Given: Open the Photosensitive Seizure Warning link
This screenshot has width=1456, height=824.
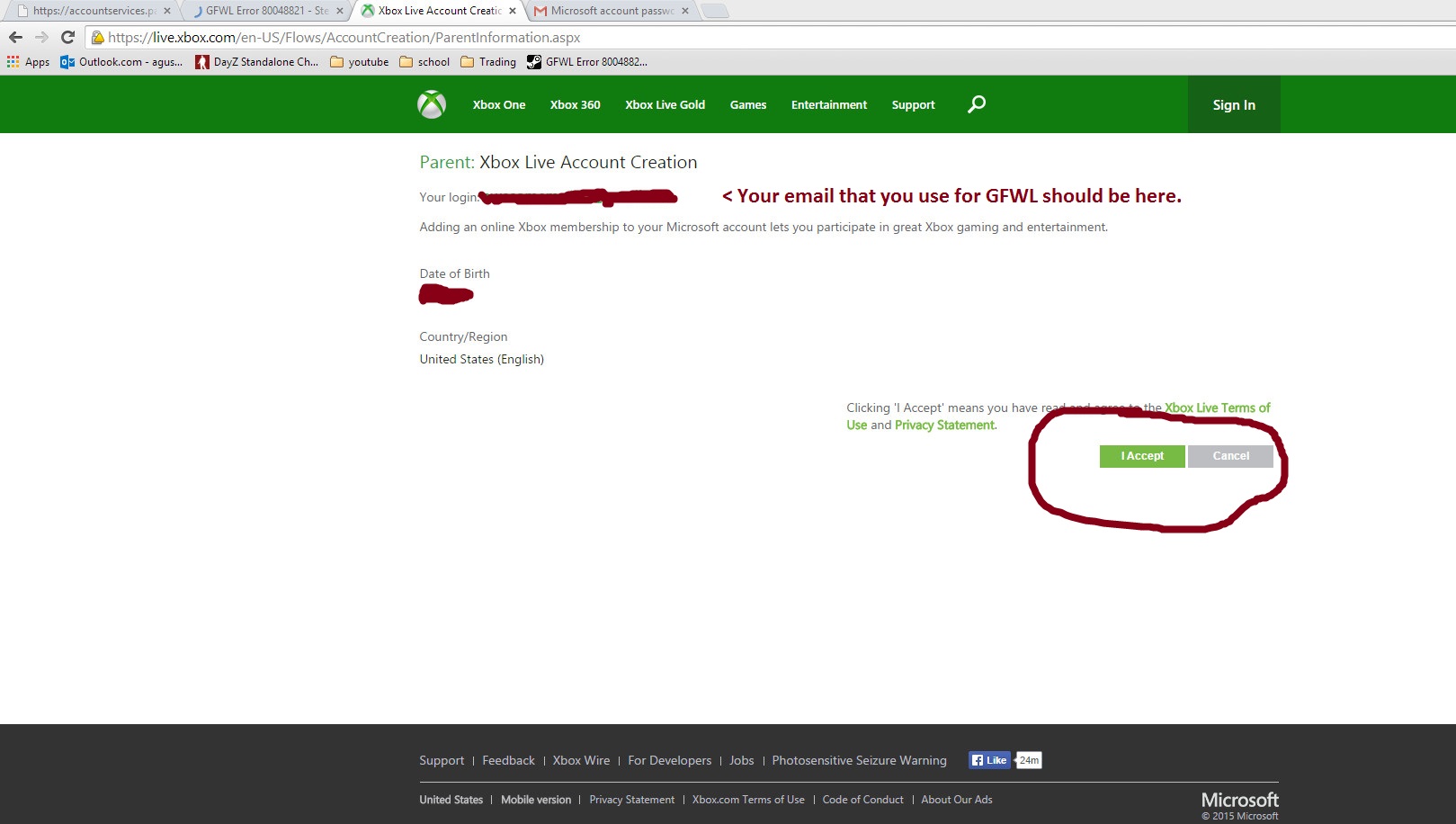Looking at the screenshot, I should coord(859,760).
